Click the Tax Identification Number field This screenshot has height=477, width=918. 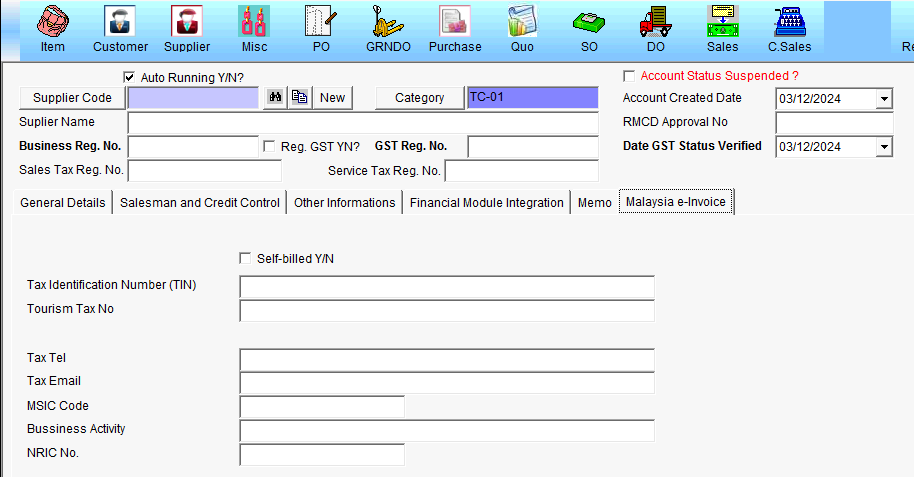point(446,286)
